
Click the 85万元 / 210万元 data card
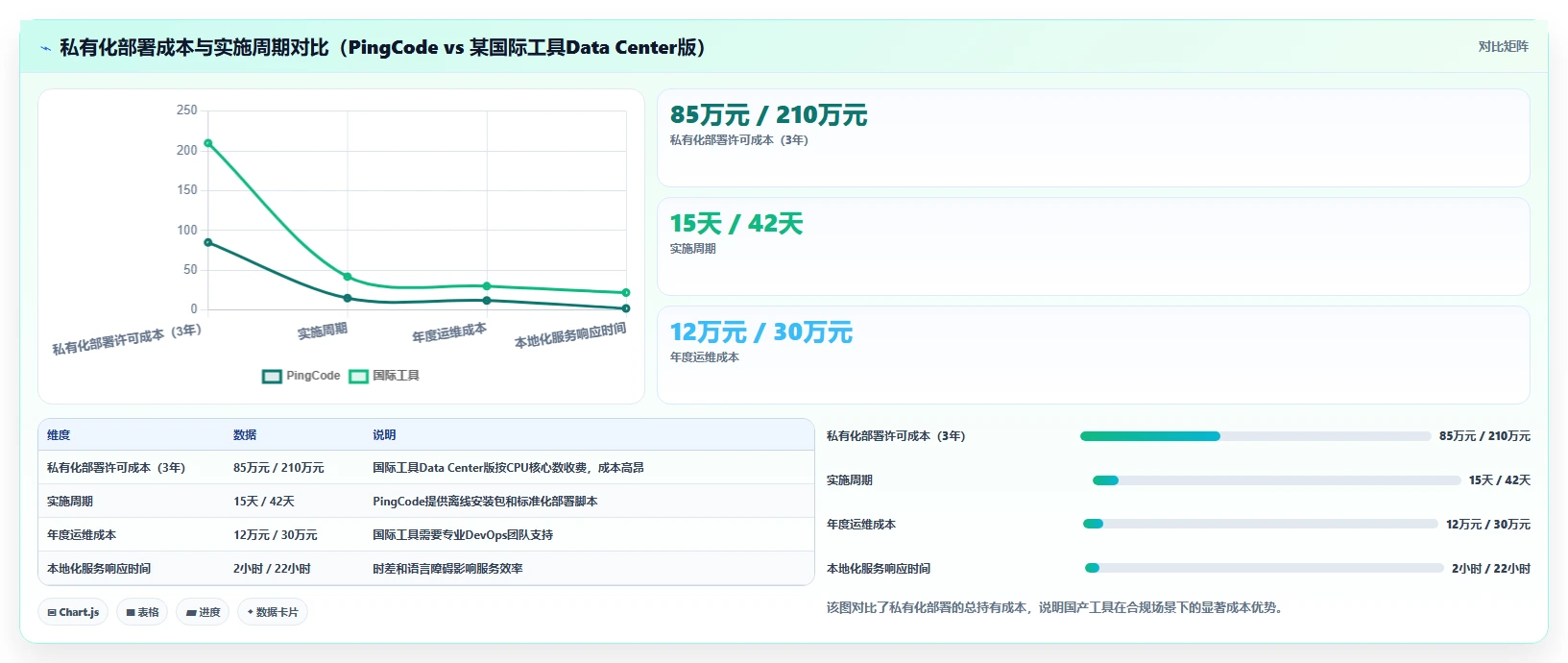[1094, 138]
